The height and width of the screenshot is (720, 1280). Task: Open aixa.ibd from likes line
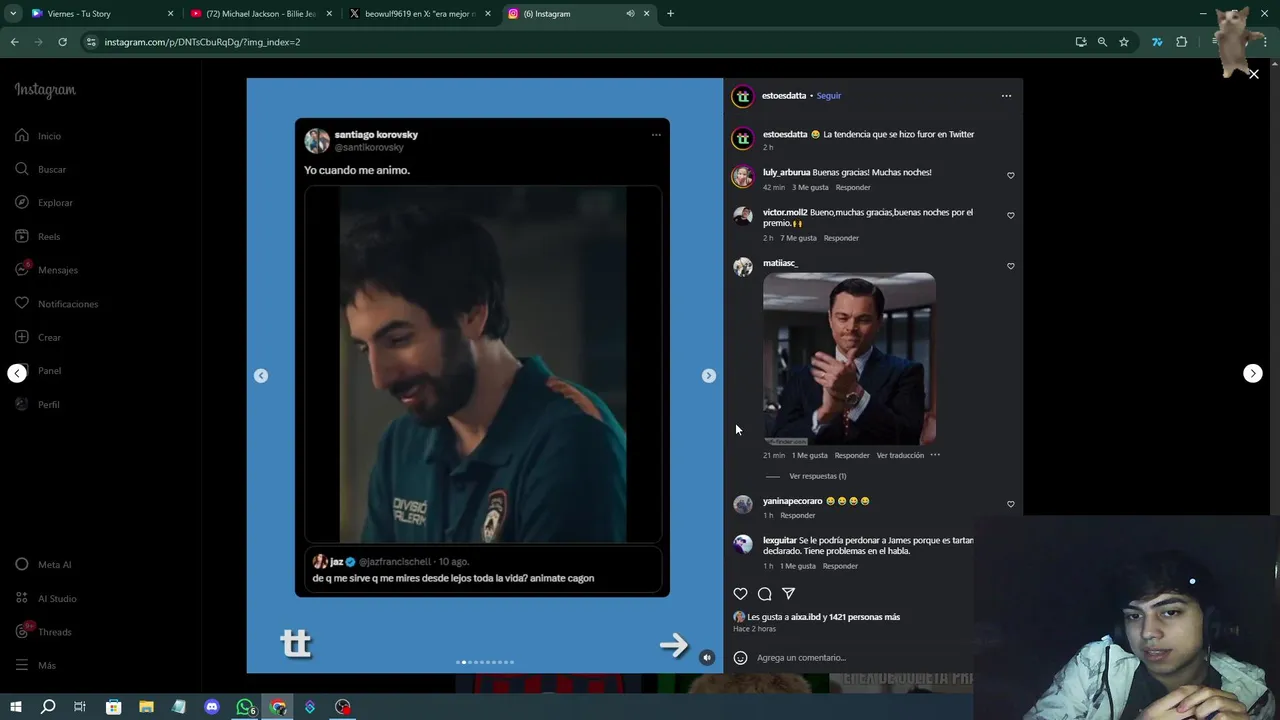[x=805, y=617]
